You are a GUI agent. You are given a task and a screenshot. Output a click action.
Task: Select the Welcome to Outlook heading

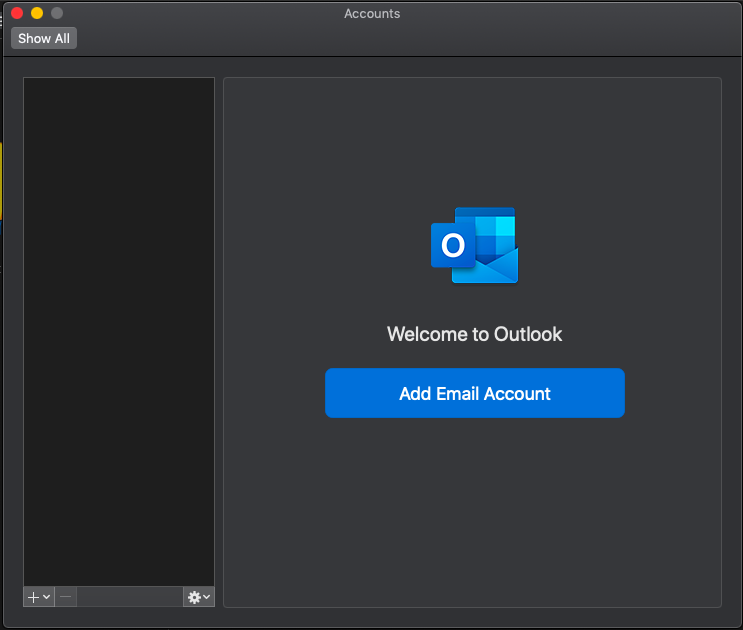(x=474, y=334)
